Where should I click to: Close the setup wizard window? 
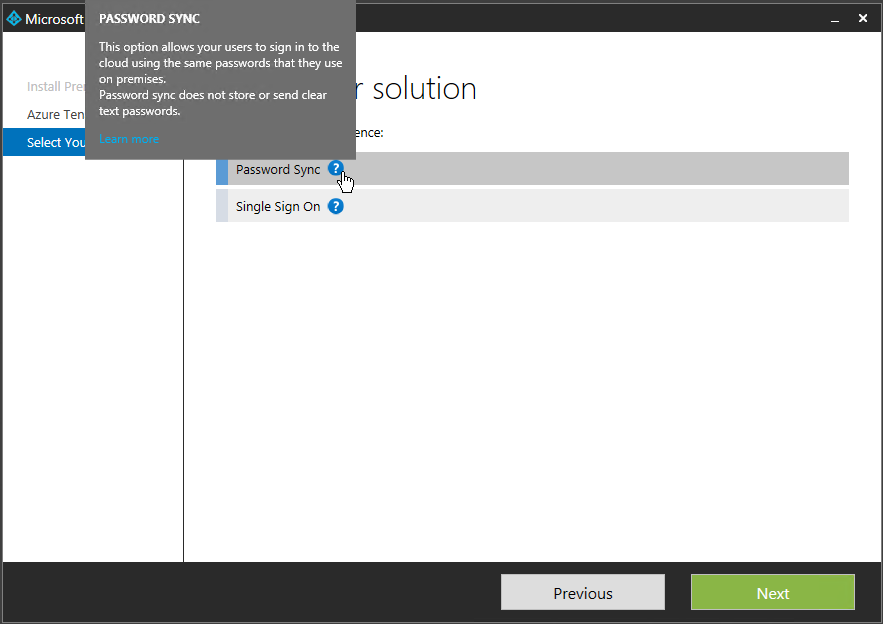pos(863,18)
